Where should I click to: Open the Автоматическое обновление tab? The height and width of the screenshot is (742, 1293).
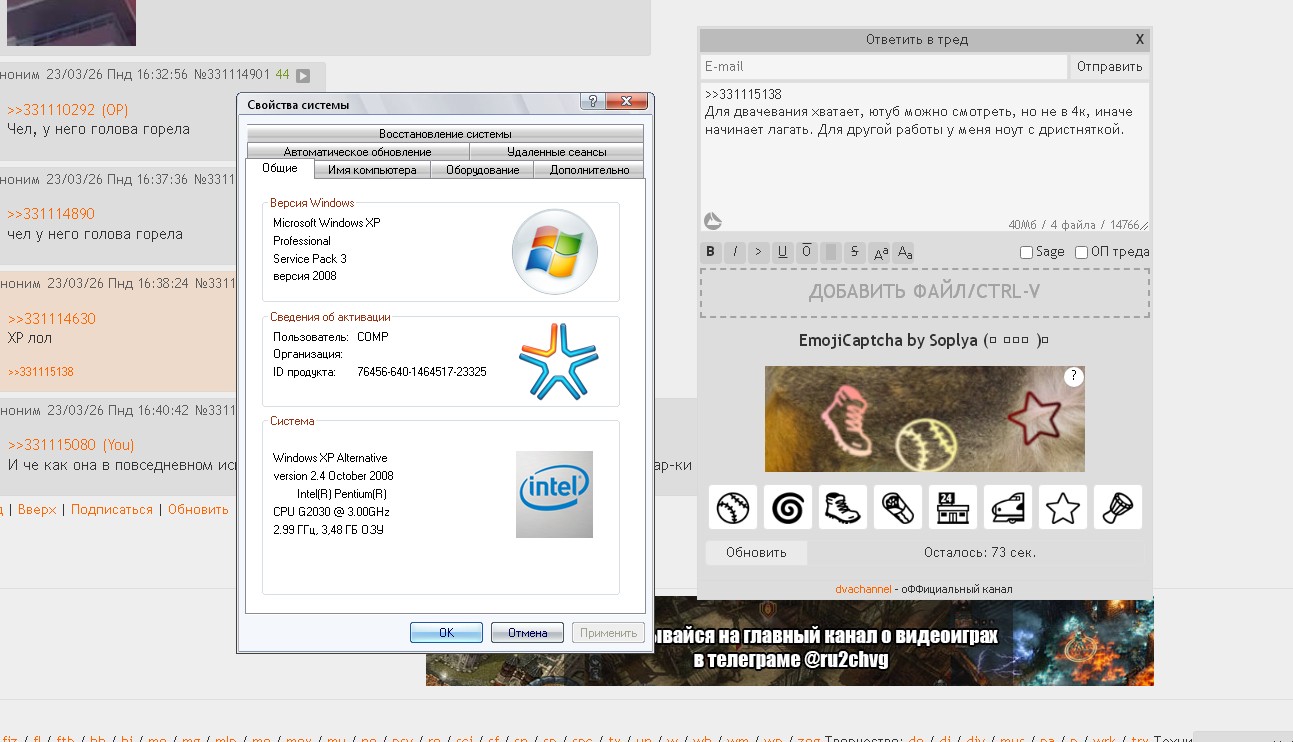pos(357,152)
